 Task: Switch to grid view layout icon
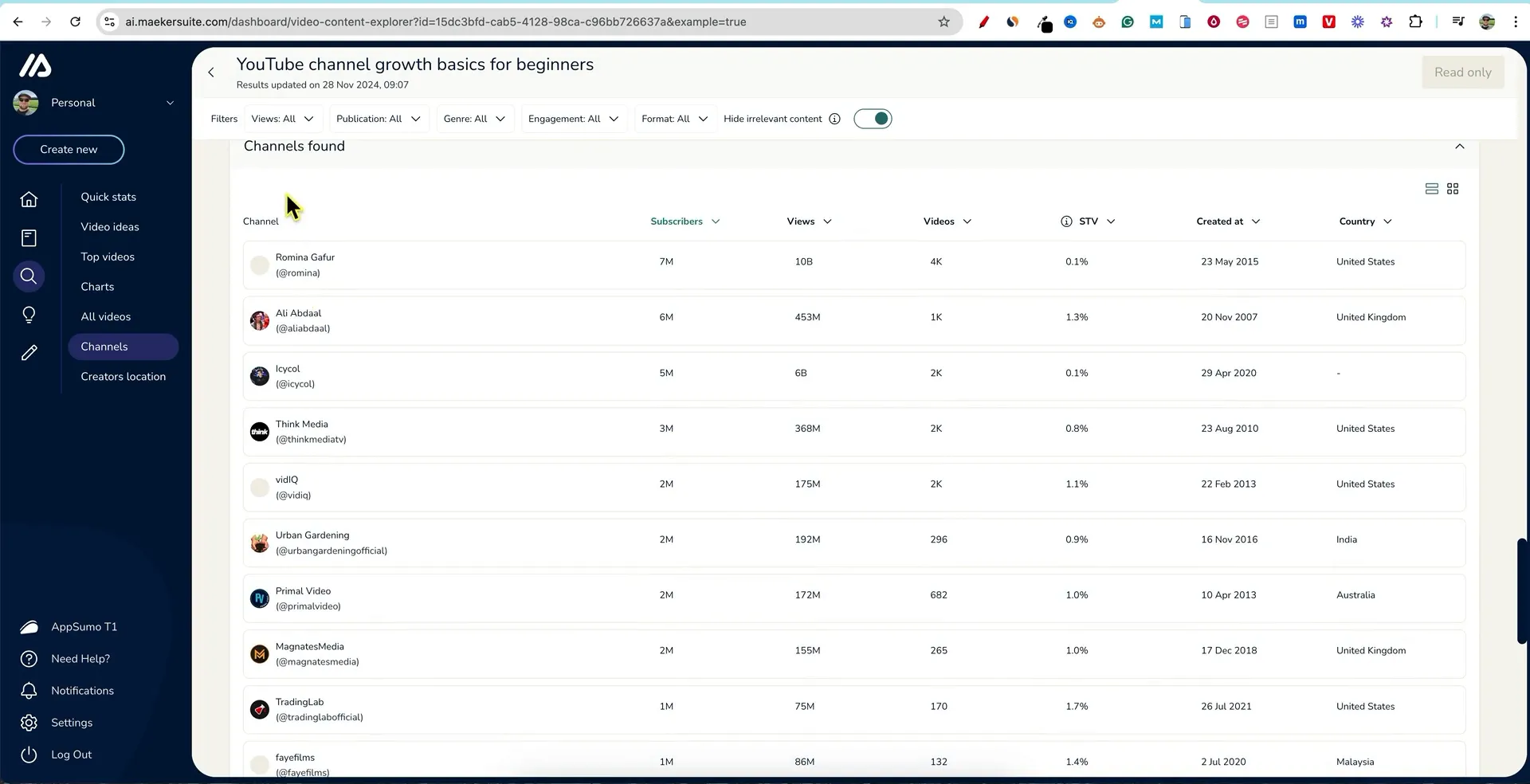[1453, 189]
